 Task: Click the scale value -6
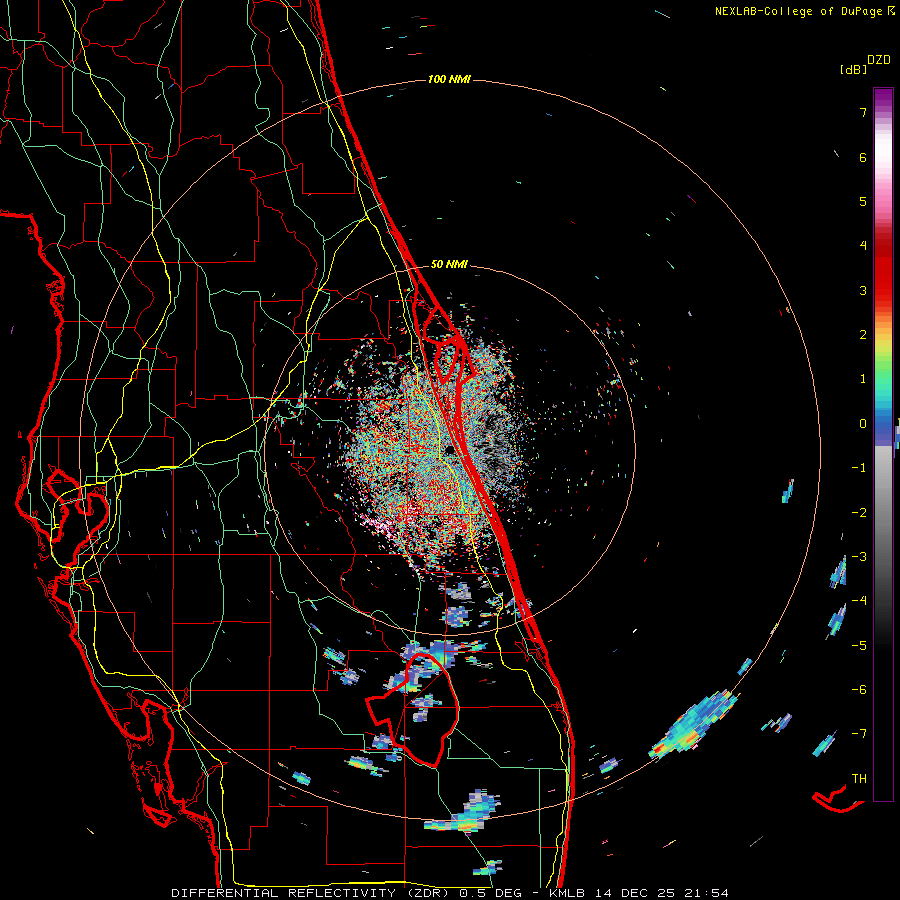click(859, 690)
